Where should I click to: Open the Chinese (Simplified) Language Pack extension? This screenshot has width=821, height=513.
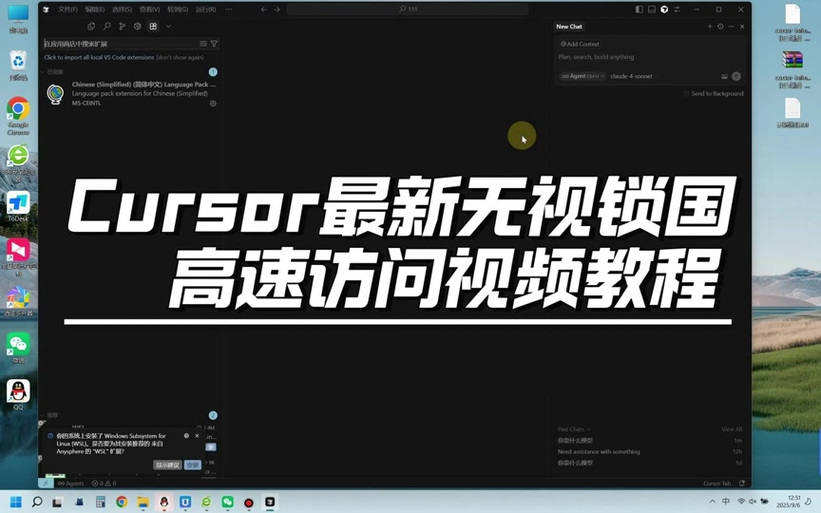pyautogui.click(x=131, y=93)
